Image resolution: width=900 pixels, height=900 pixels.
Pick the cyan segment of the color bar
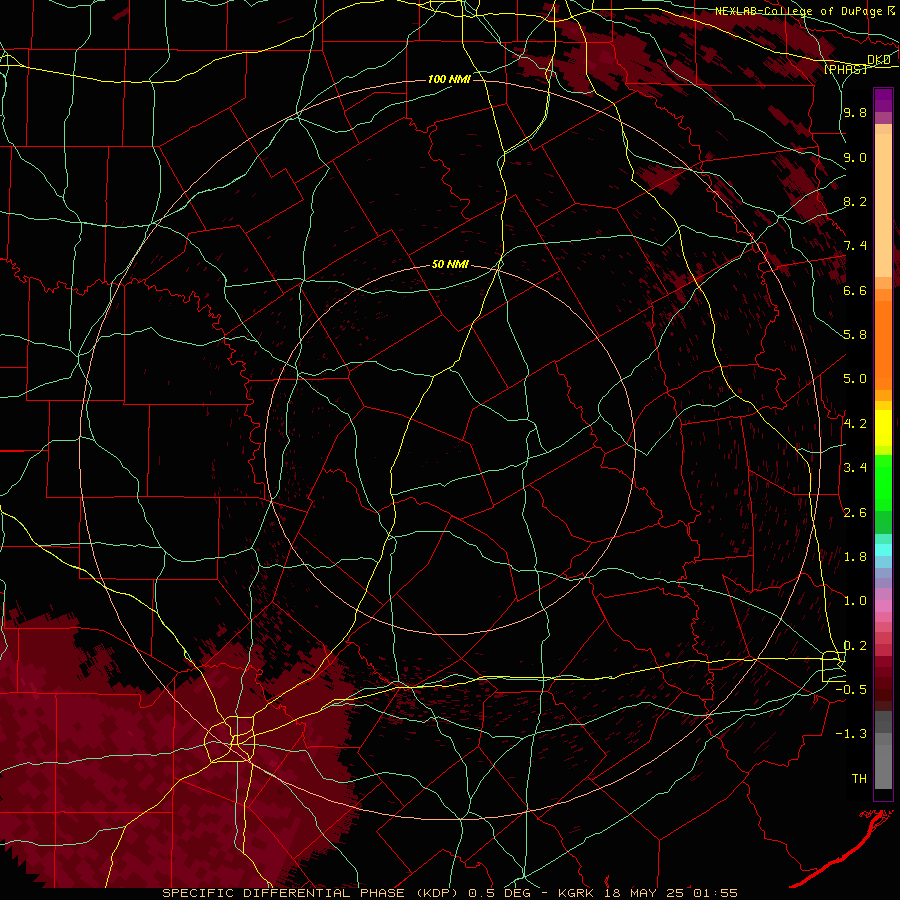click(x=883, y=550)
